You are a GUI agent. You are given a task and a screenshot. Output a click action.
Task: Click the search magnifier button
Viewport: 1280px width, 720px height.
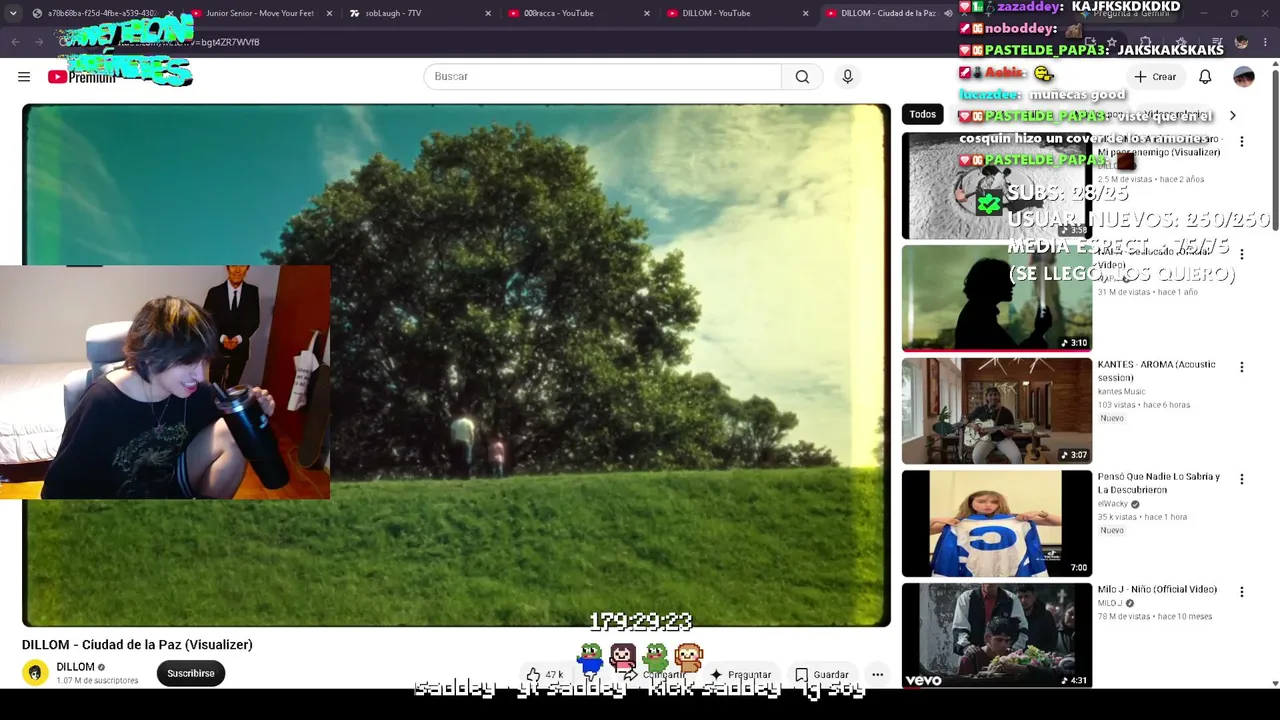[x=802, y=77]
